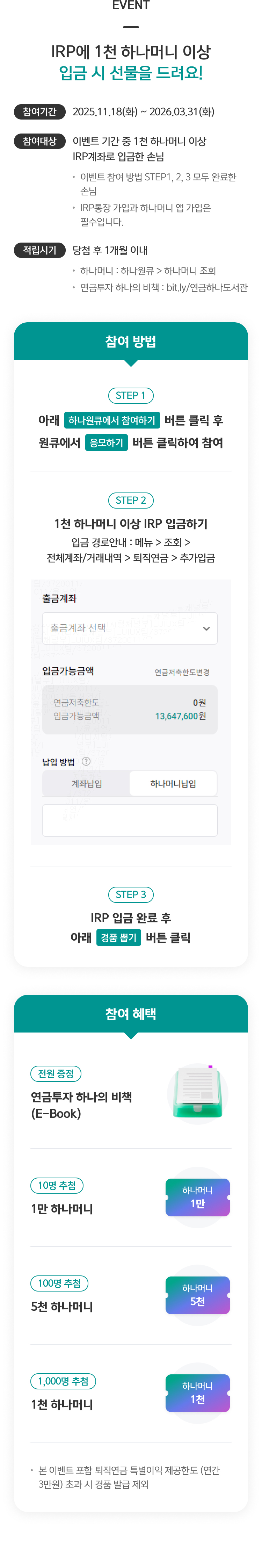Image resolution: width=262 pixels, height=1568 pixels.
Task: Click the 하나머니 1천 coupon icon
Action: pyautogui.click(x=198, y=1393)
